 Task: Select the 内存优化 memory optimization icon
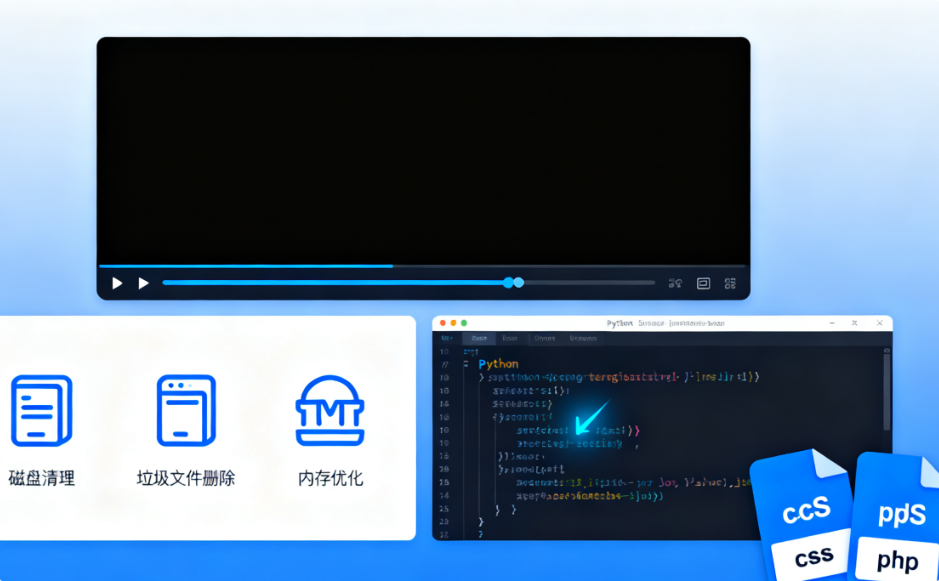(x=330, y=411)
